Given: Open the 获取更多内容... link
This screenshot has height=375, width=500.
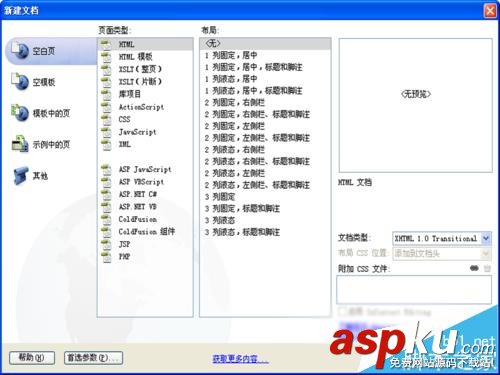Looking at the screenshot, I should point(240,359).
